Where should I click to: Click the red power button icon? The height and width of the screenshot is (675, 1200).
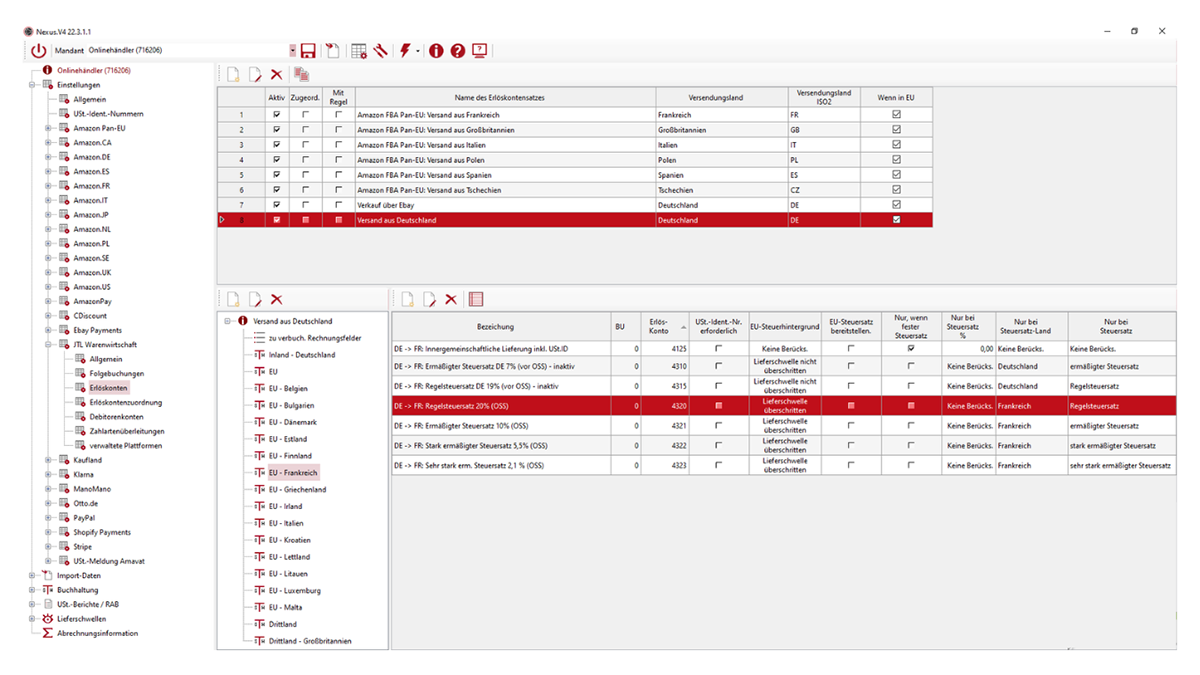point(39,51)
